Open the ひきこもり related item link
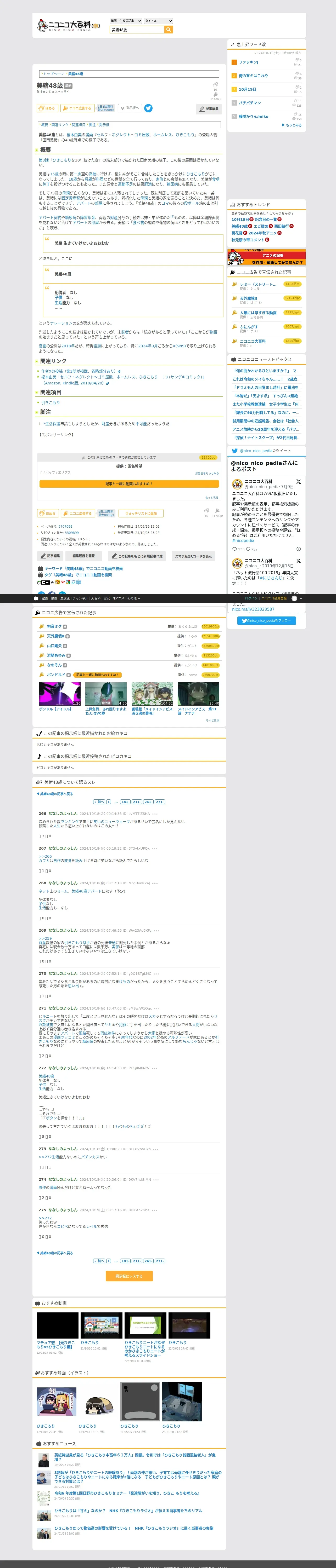 click(x=50, y=402)
